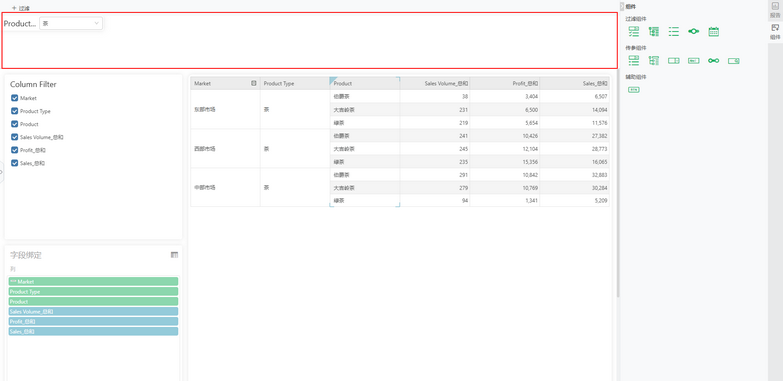783x381 pixels.
Task: Toggle the Product Type checkbox
Action: 14,111
